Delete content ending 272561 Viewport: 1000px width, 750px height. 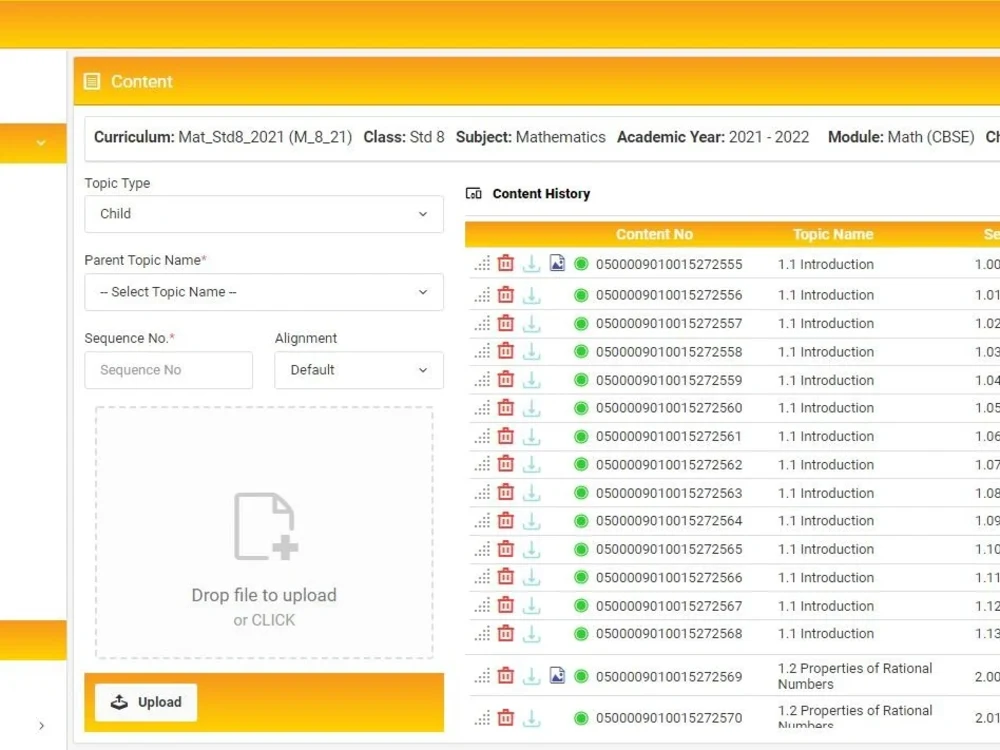[x=506, y=436]
